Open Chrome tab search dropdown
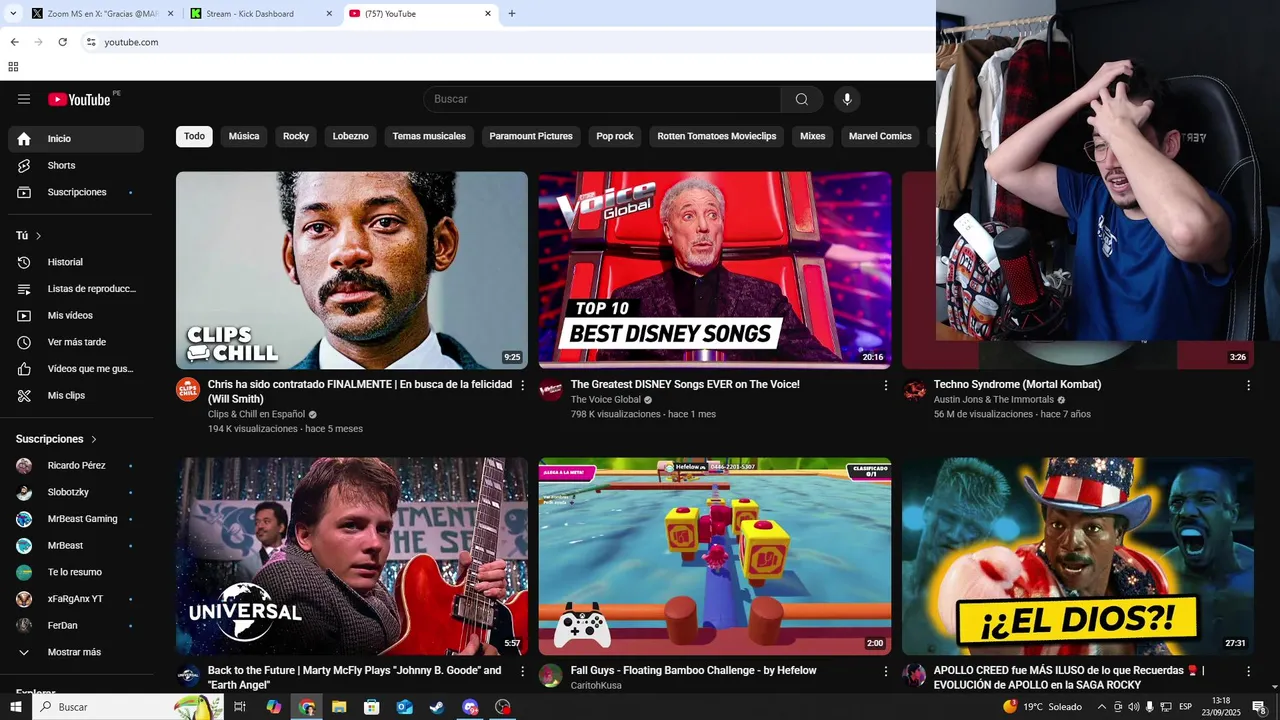 (13, 14)
